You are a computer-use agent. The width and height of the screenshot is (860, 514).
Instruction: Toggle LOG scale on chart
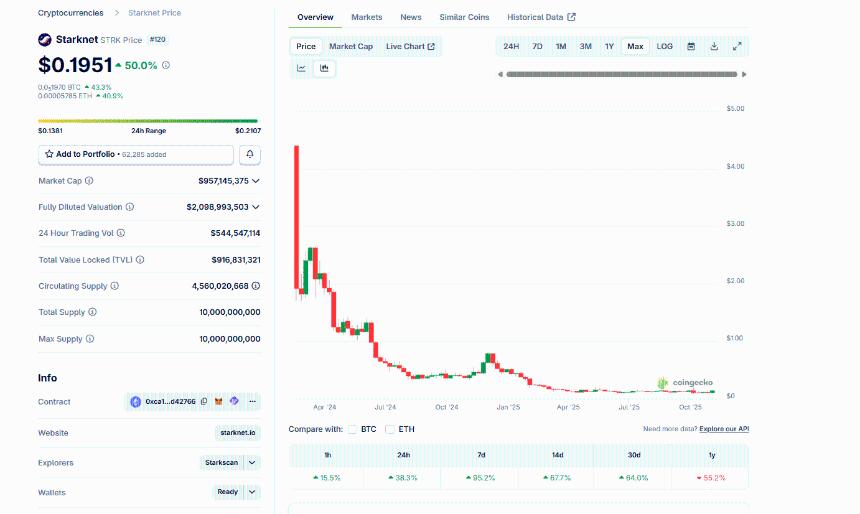pyautogui.click(x=665, y=47)
